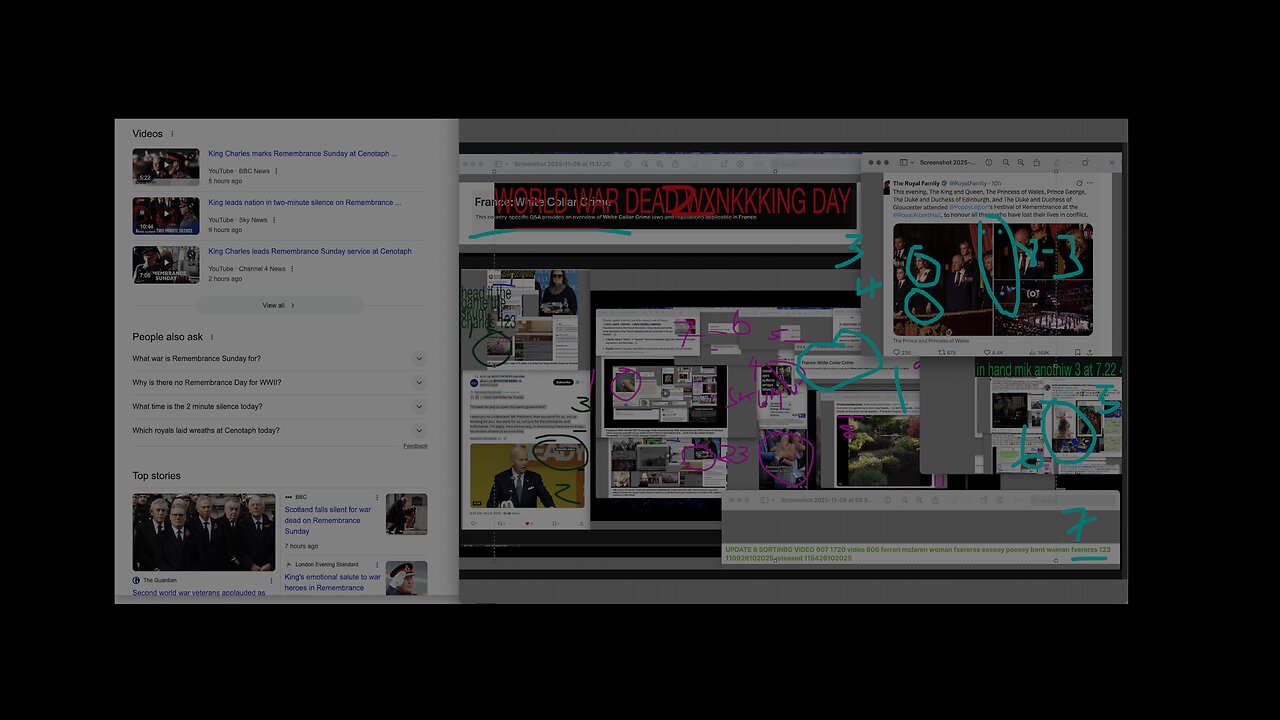Click zoom in icon in bottom Preview window
1280x720 pixels.
pos(919,500)
